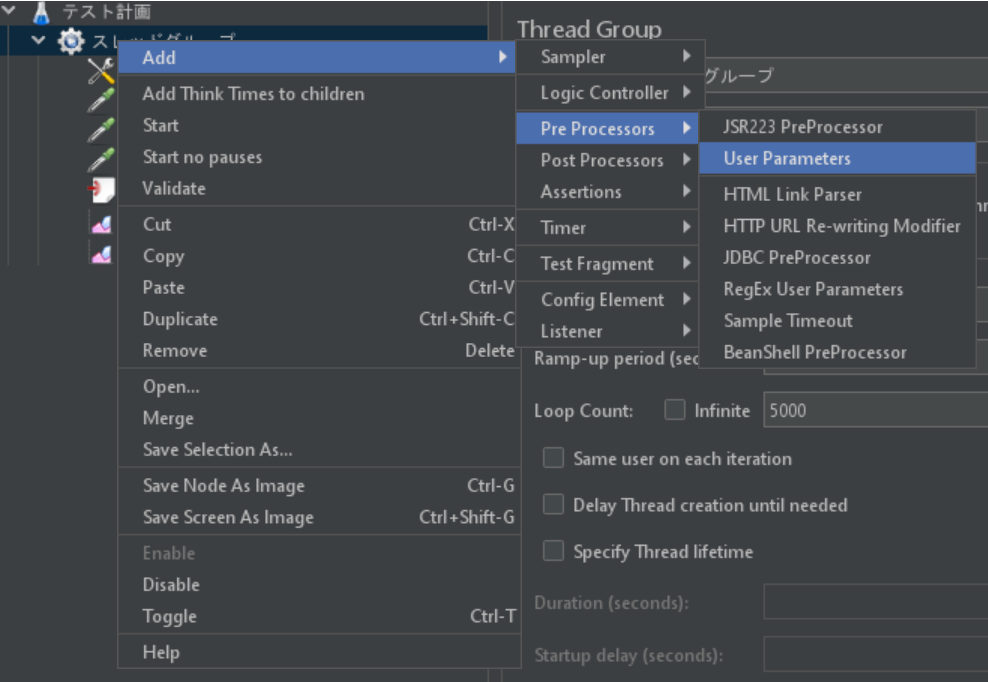Click the Test Plan flask icon
Image resolution: width=988 pixels, height=682 pixels.
pyautogui.click(x=41, y=13)
